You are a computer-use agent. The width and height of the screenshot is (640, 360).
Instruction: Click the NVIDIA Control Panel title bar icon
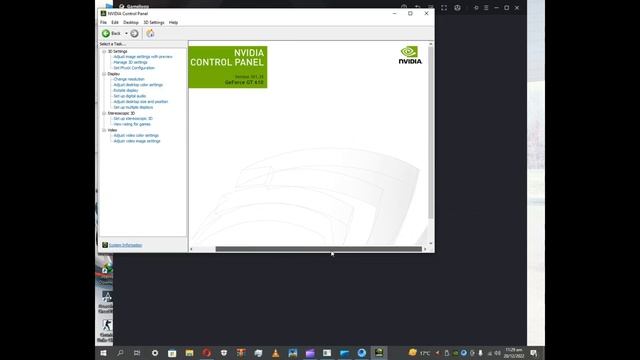pyautogui.click(x=103, y=13)
